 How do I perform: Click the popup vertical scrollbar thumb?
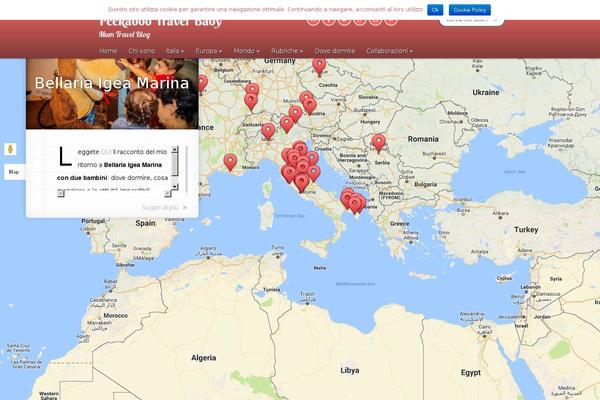coord(175,165)
